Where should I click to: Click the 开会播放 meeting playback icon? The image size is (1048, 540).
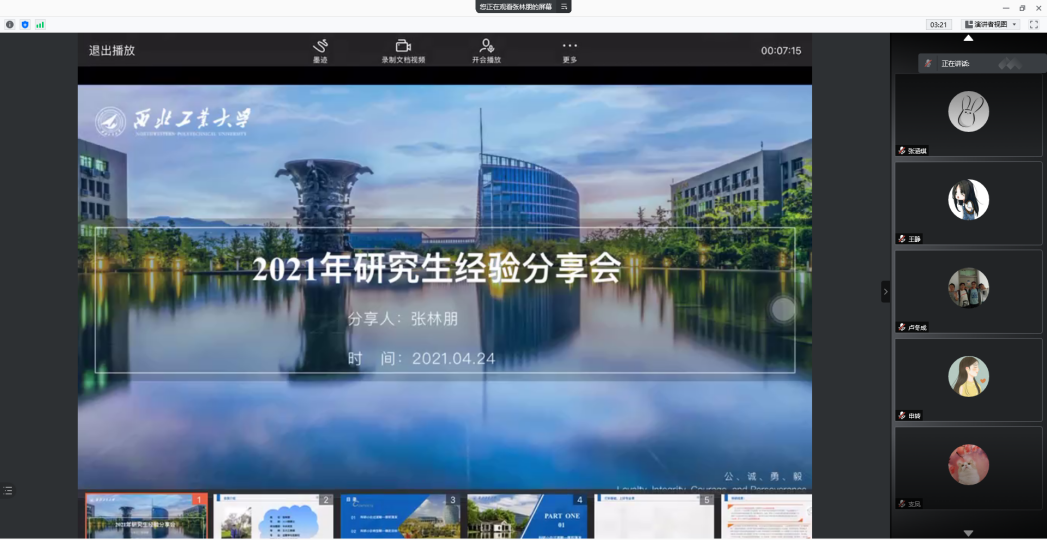click(x=486, y=47)
